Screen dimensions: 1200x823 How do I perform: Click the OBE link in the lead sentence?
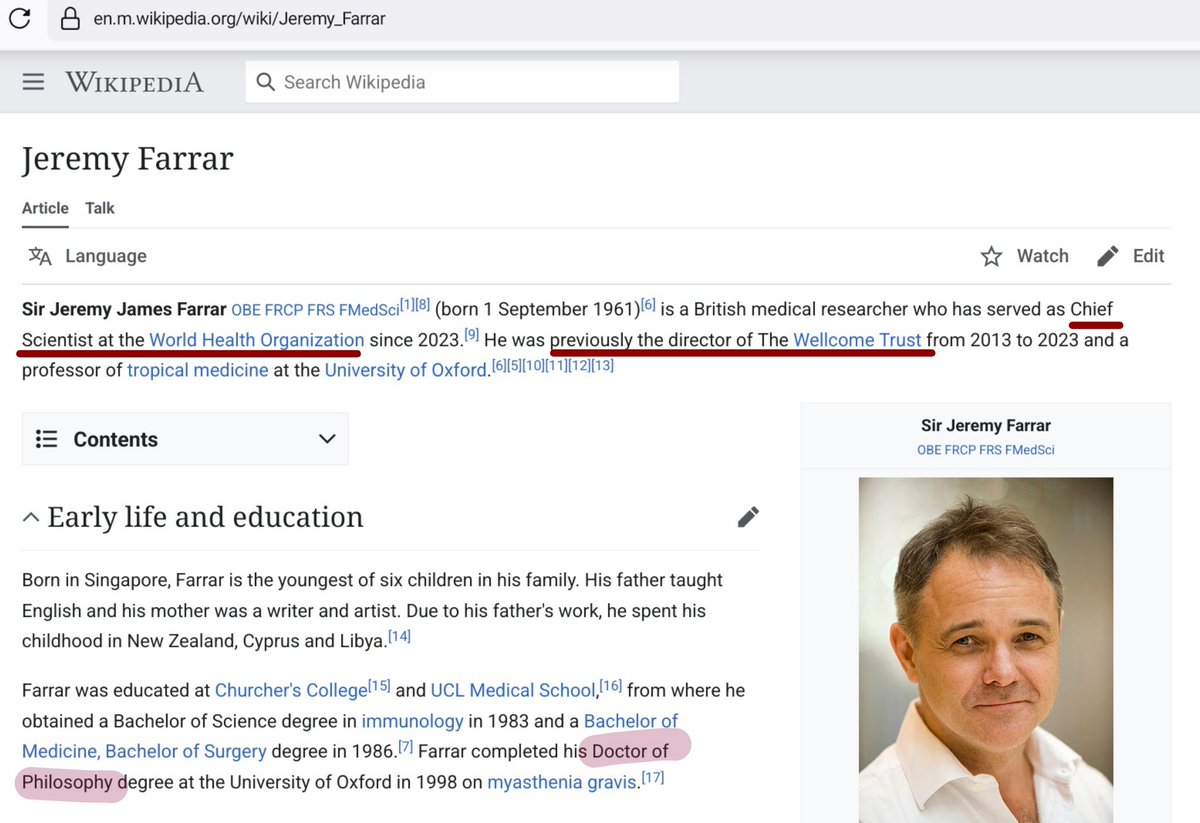[245, 310]
